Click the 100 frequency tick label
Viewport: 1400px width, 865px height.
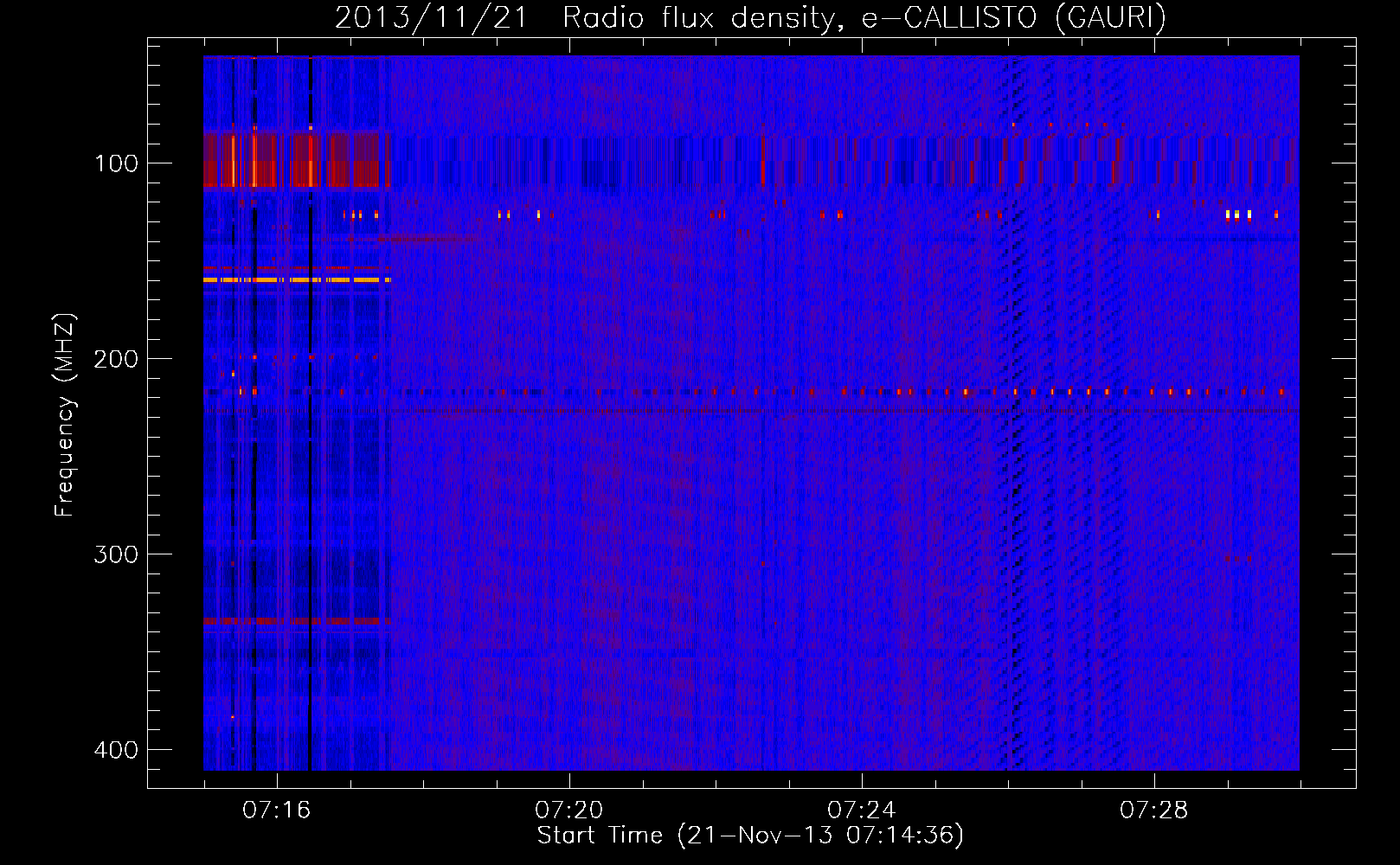pyautogui.click(x=116, y=163)
